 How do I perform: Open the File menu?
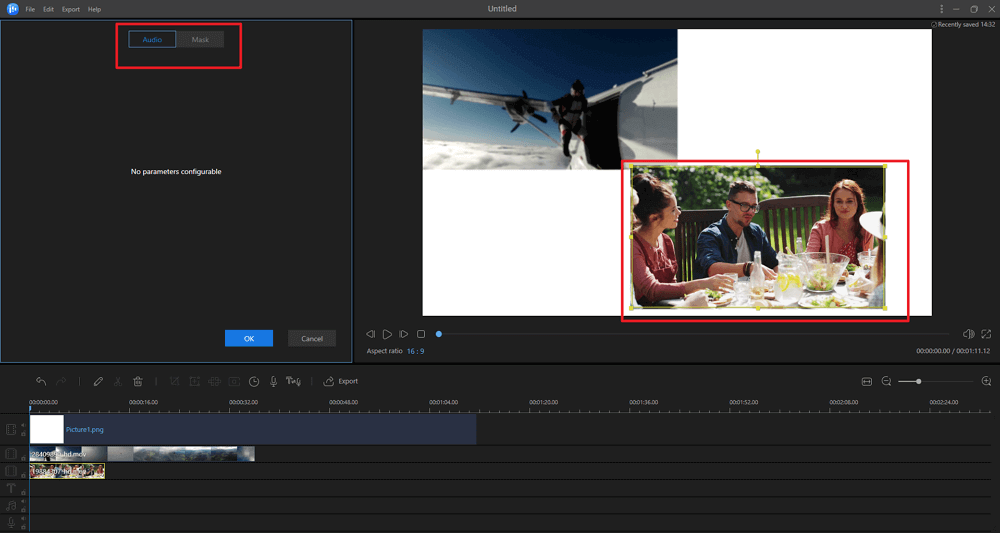tap(30, 9)
